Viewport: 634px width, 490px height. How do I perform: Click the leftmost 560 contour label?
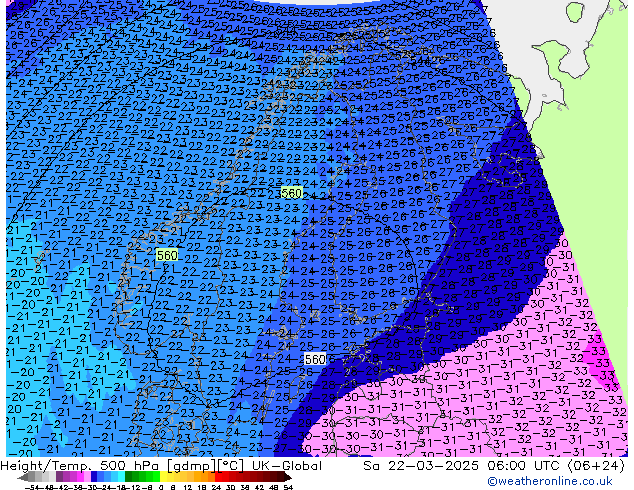click(167, 256)
